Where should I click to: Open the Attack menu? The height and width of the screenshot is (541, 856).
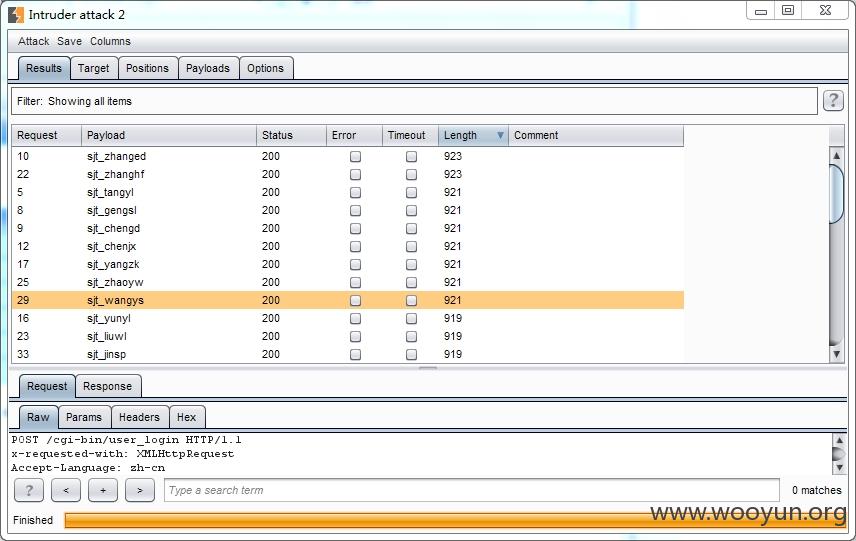[33, 41]
